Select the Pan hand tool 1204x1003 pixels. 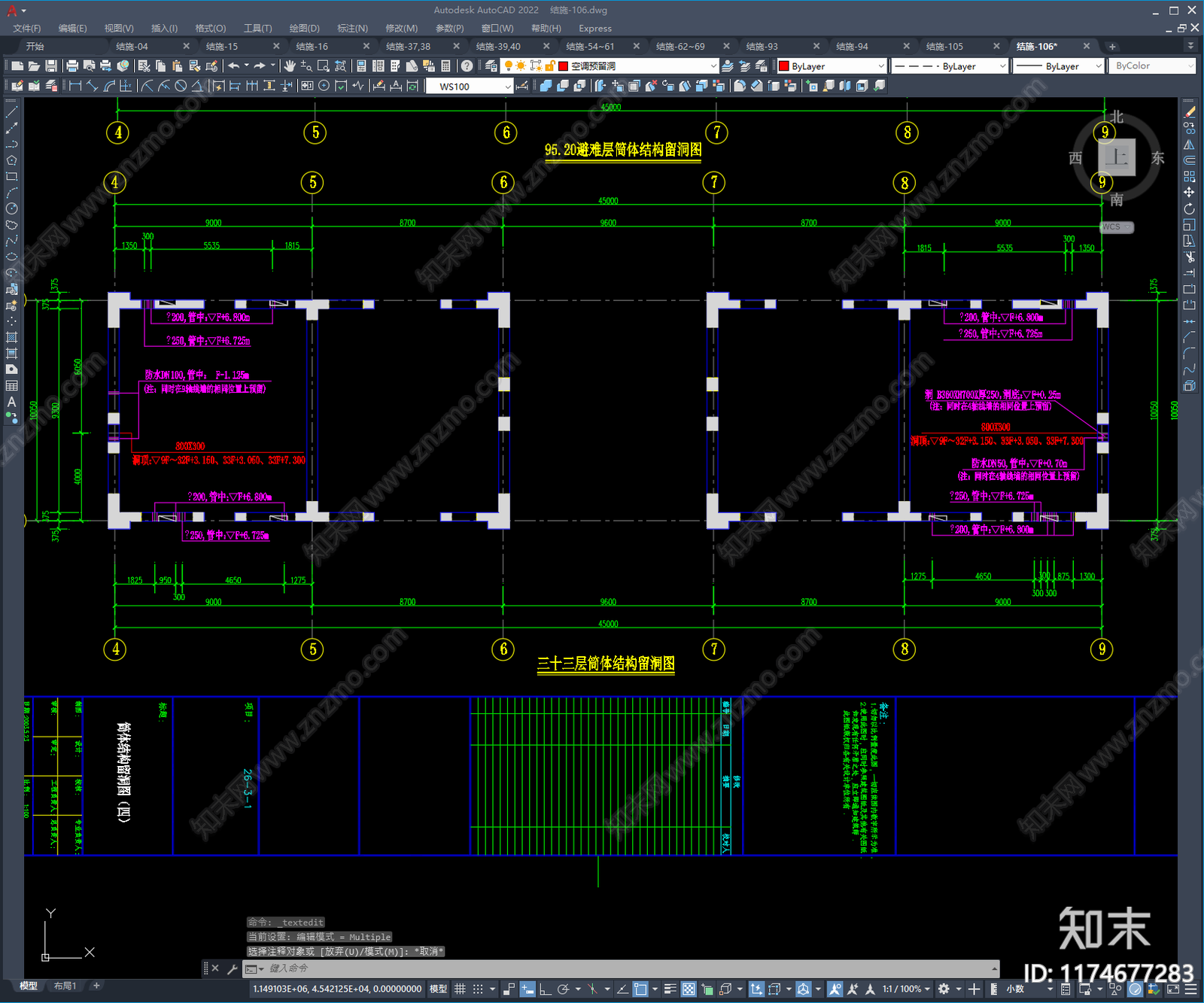(x=290, y=66)
